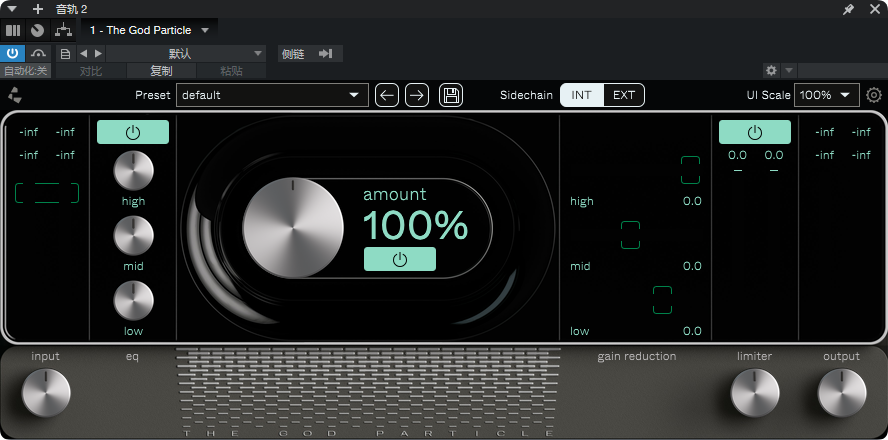Click the input meter bracket indicator
The height and width of the screenshot is (440, 888).
[46, 193]
